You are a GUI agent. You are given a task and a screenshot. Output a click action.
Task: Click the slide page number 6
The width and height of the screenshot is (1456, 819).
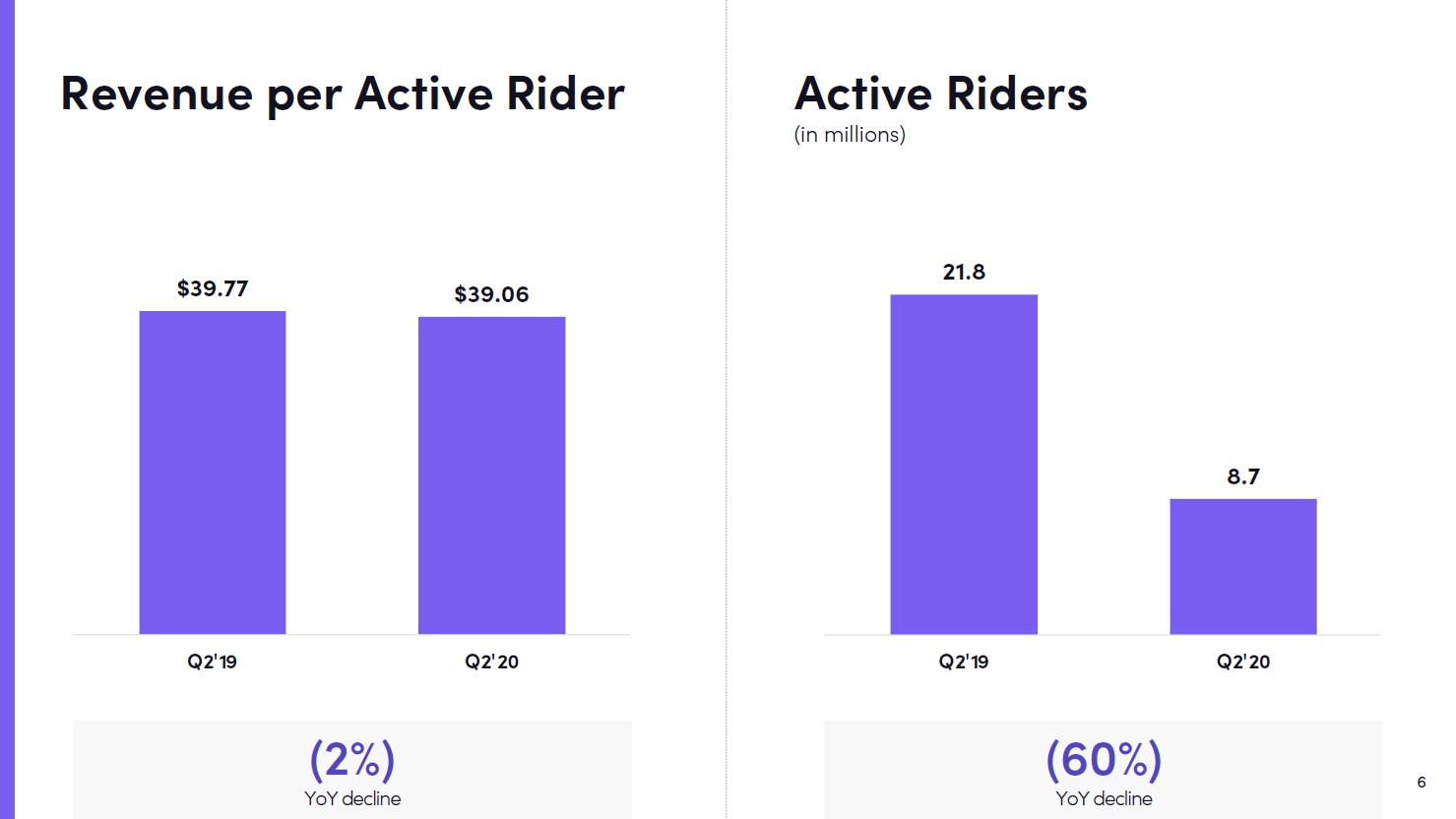[x=1421, y=782]
